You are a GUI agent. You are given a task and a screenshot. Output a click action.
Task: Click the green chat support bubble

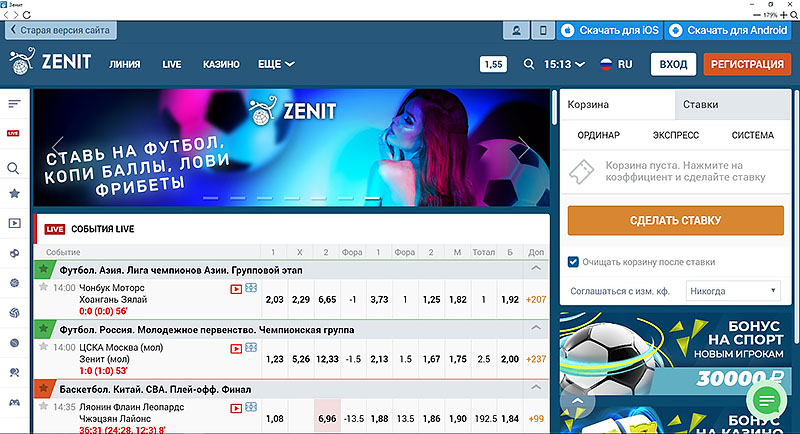[x=767, y=401]
